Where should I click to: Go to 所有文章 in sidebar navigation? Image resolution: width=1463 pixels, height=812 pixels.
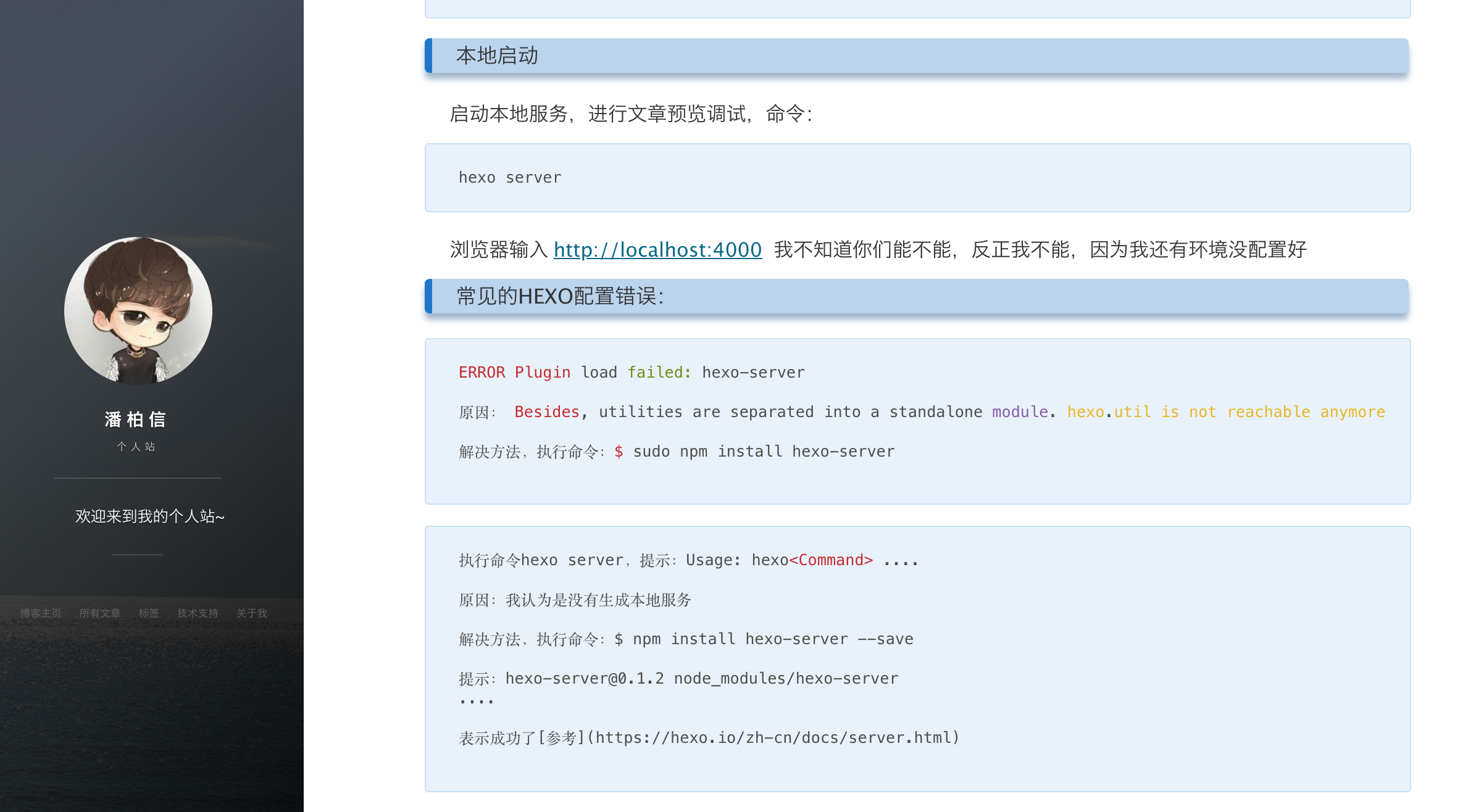pyautogui.click(x=100, y=613)
